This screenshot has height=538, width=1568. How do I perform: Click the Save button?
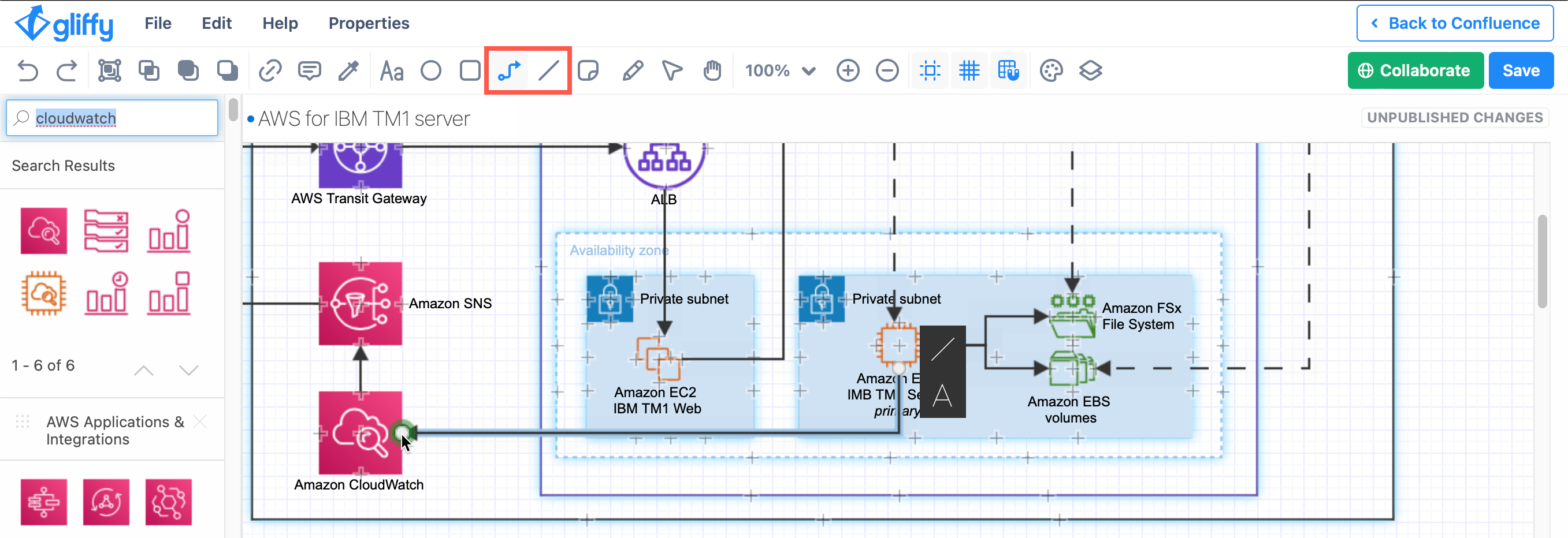point(1521,70)
